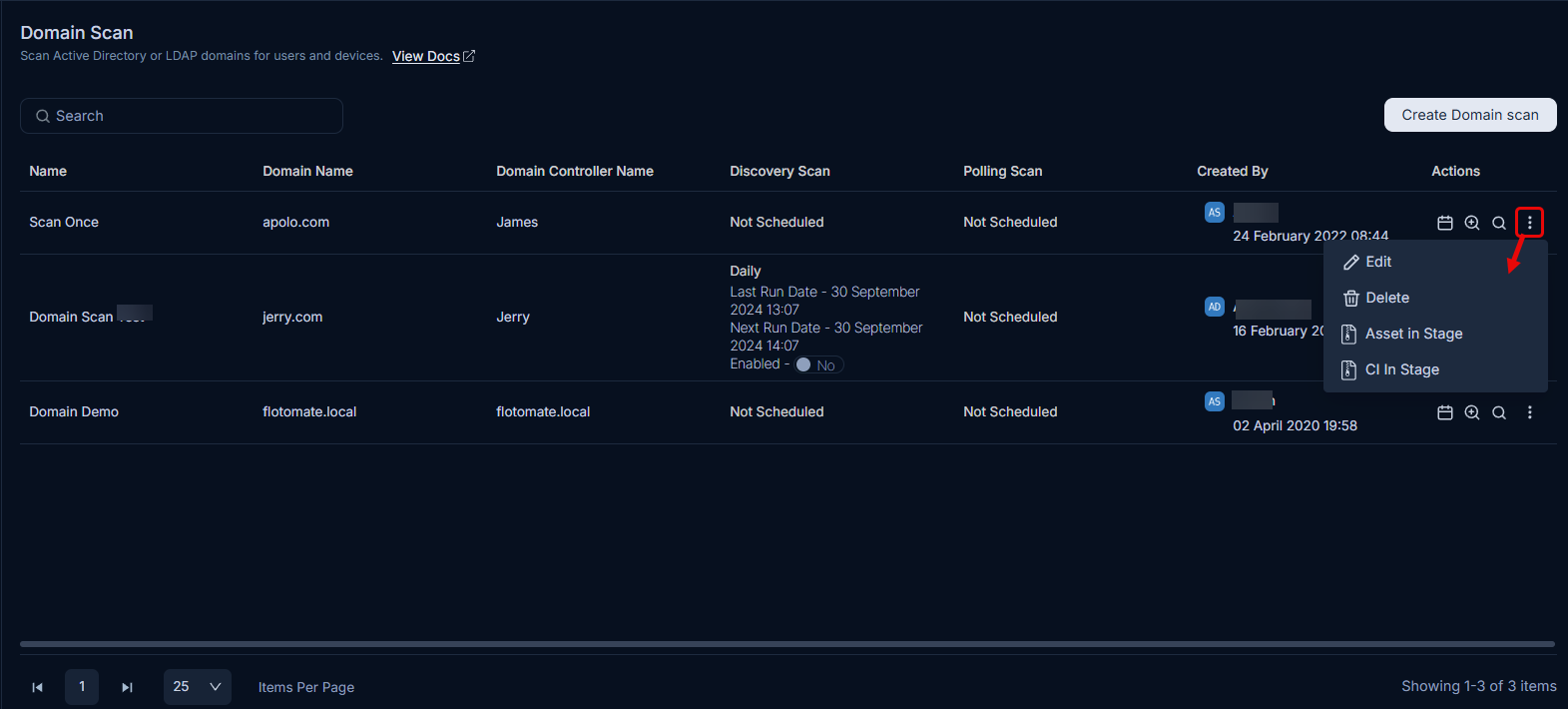The image size is (1568, 709).
Task: Click the AS avatar in Scan Once row
Action: coord(1215,212)
